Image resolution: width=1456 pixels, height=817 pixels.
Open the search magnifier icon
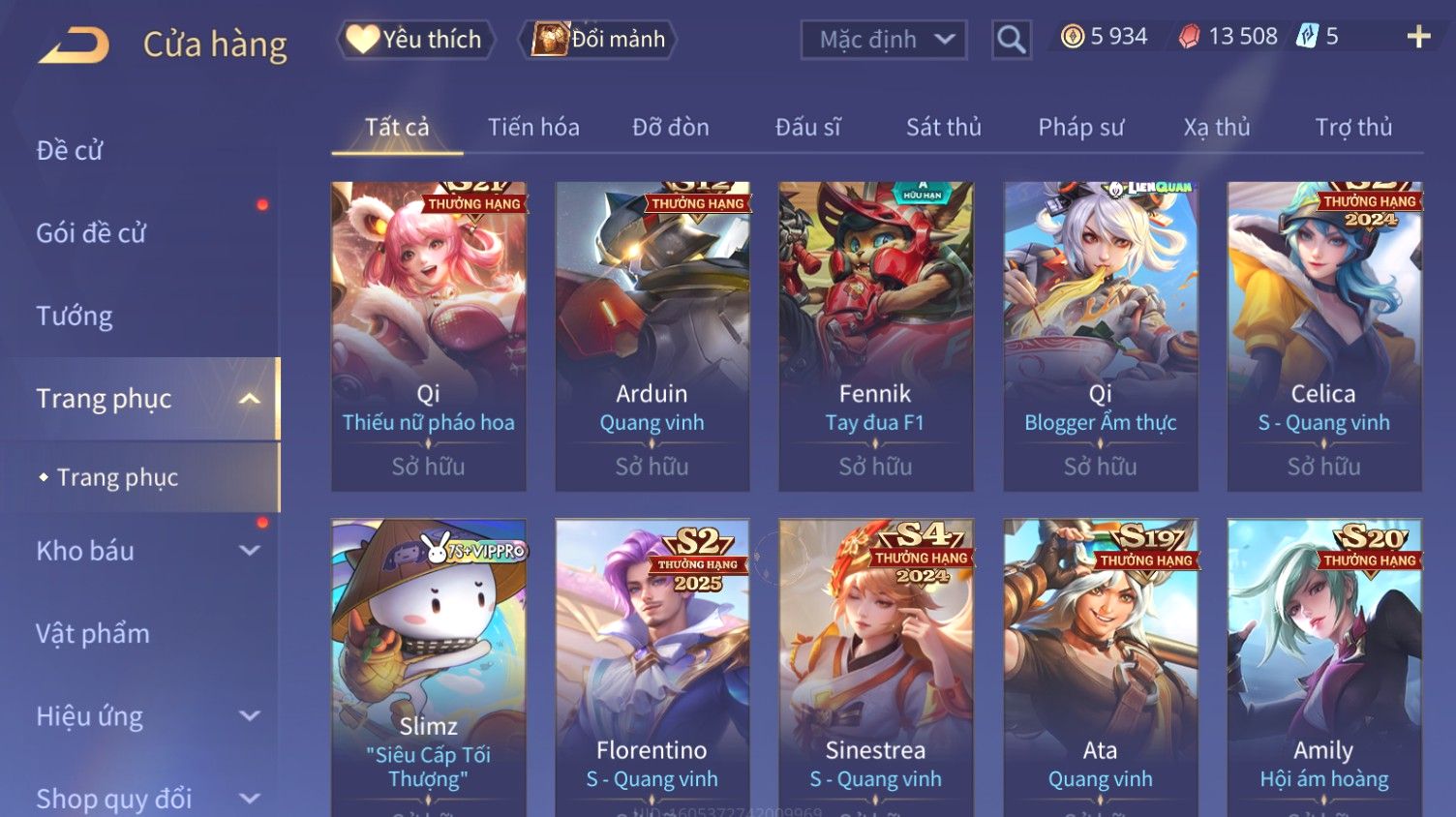tap(1011, 40)
